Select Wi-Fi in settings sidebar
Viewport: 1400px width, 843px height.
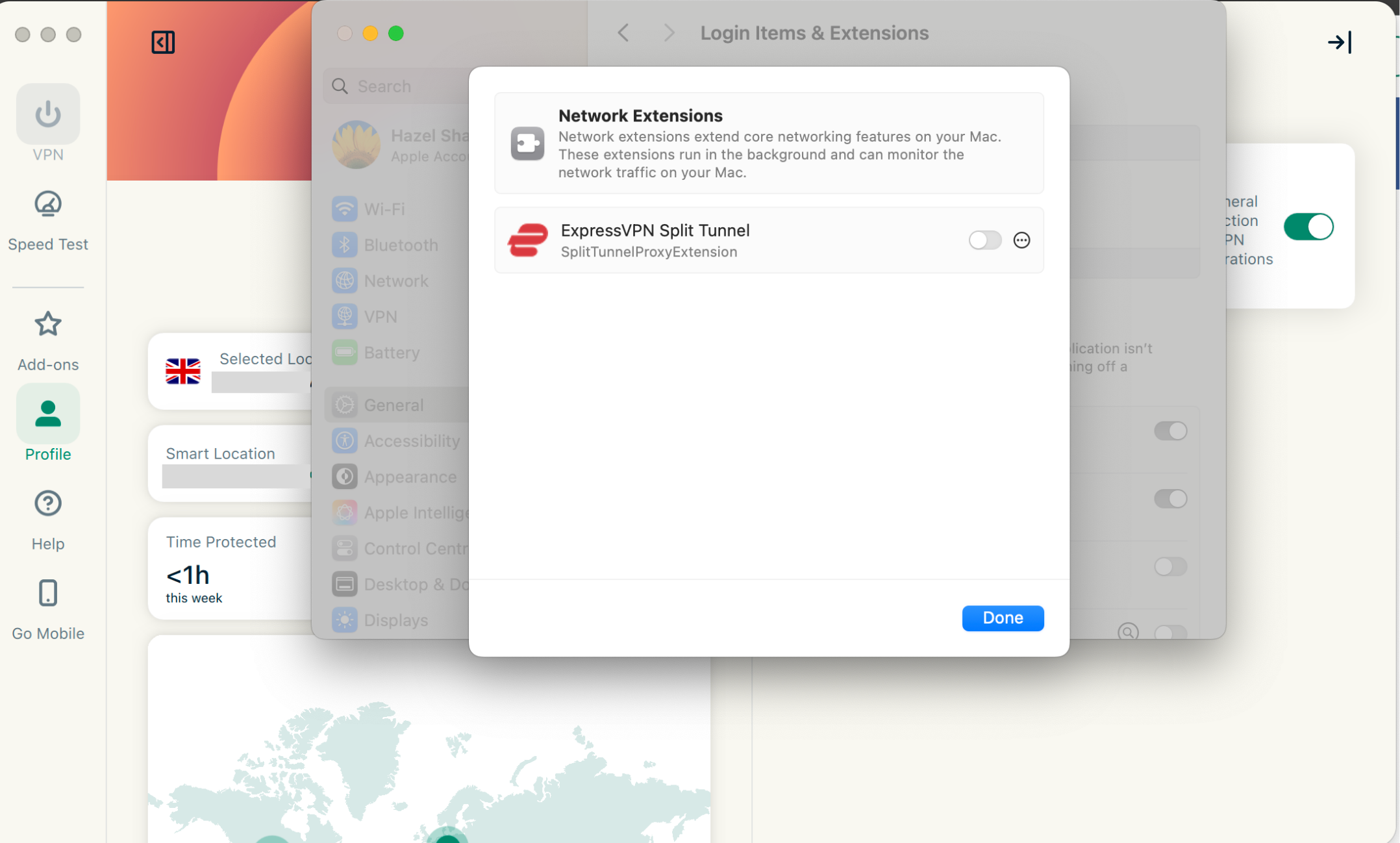click(x=383, y=209)
